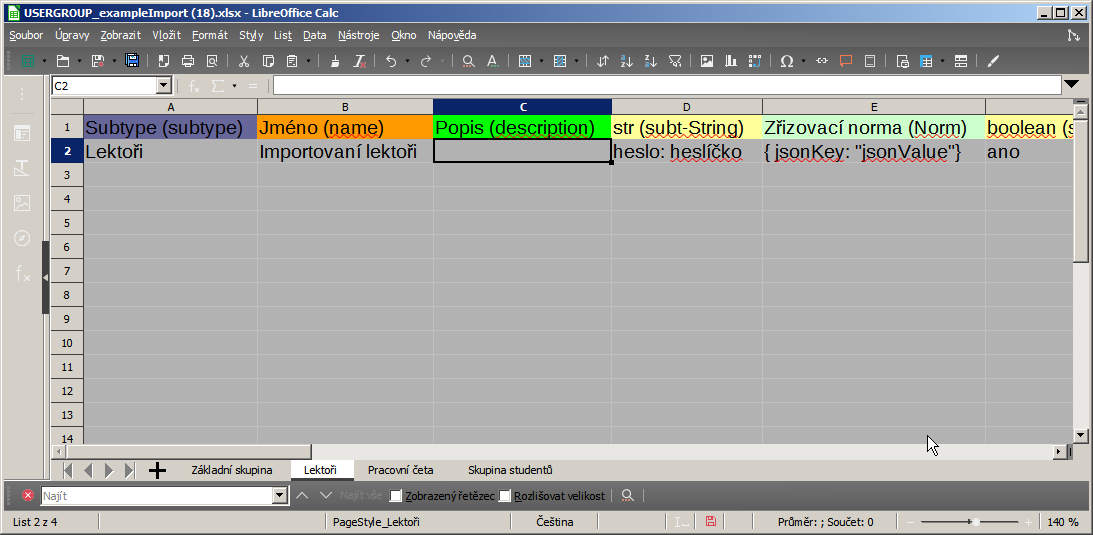Click the Print icon in toolbar

187,61
